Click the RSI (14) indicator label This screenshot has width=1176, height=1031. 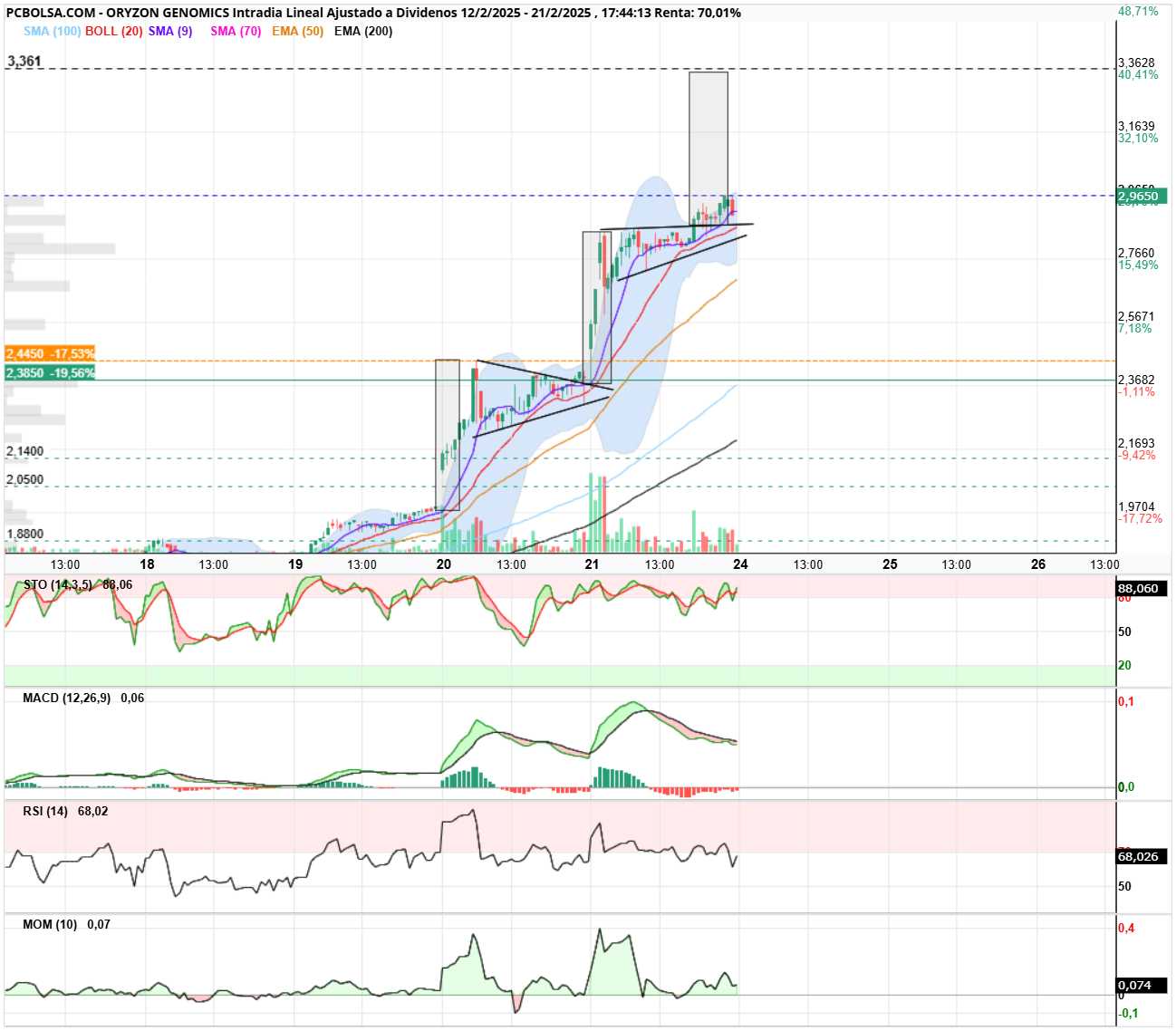(x=45, y=811)
